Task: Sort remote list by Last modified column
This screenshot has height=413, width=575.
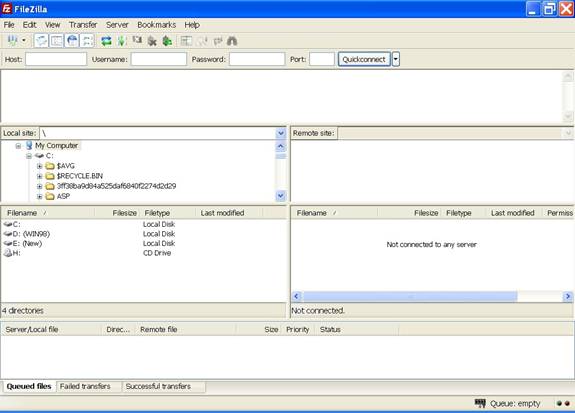Action: point(513,213)
